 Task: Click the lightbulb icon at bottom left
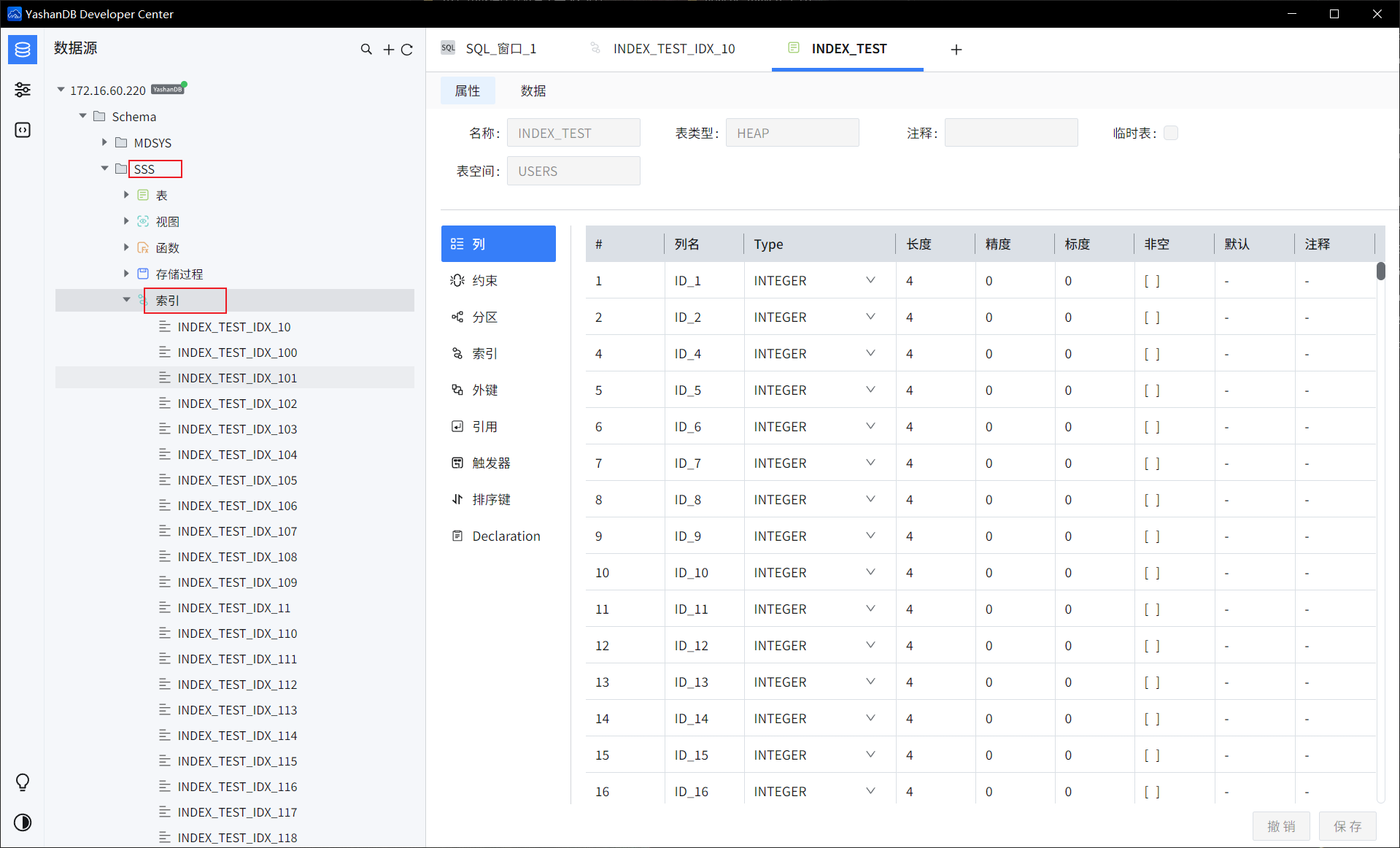point(23,782)
